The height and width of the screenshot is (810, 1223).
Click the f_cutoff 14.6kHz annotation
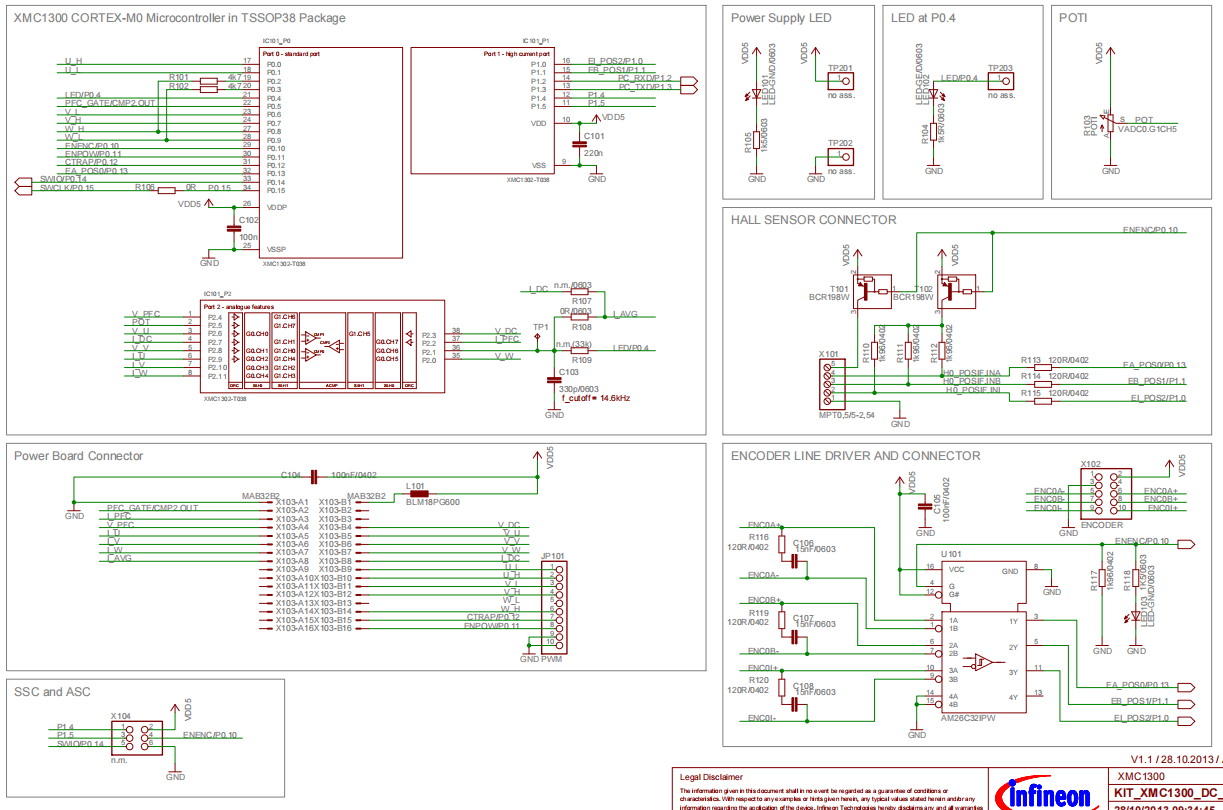595,398
